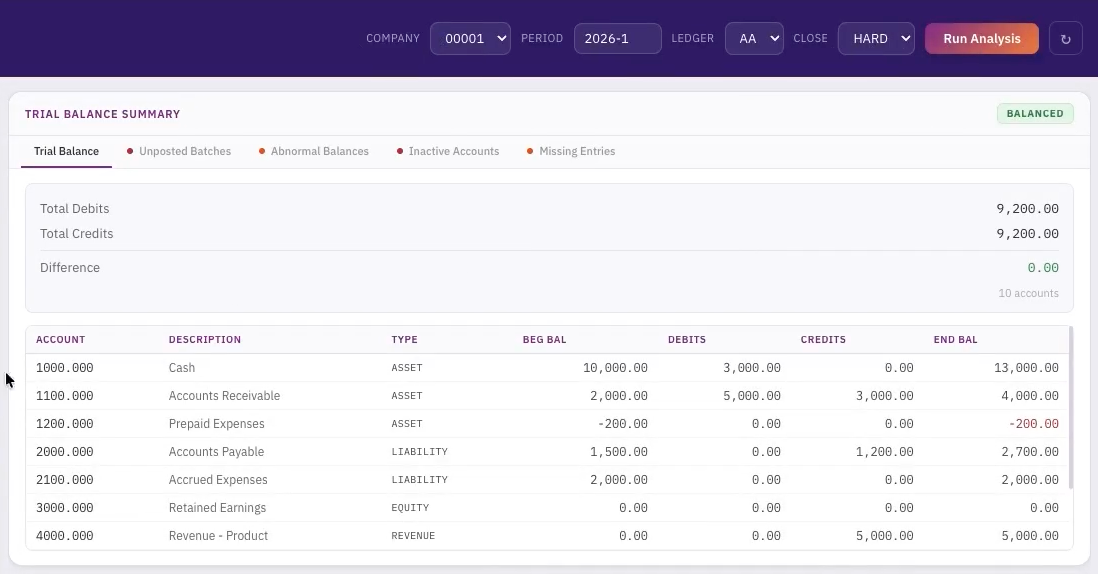Click the BALANCED status badge
Screen dimensions: 1098x574
point(1034,114)
